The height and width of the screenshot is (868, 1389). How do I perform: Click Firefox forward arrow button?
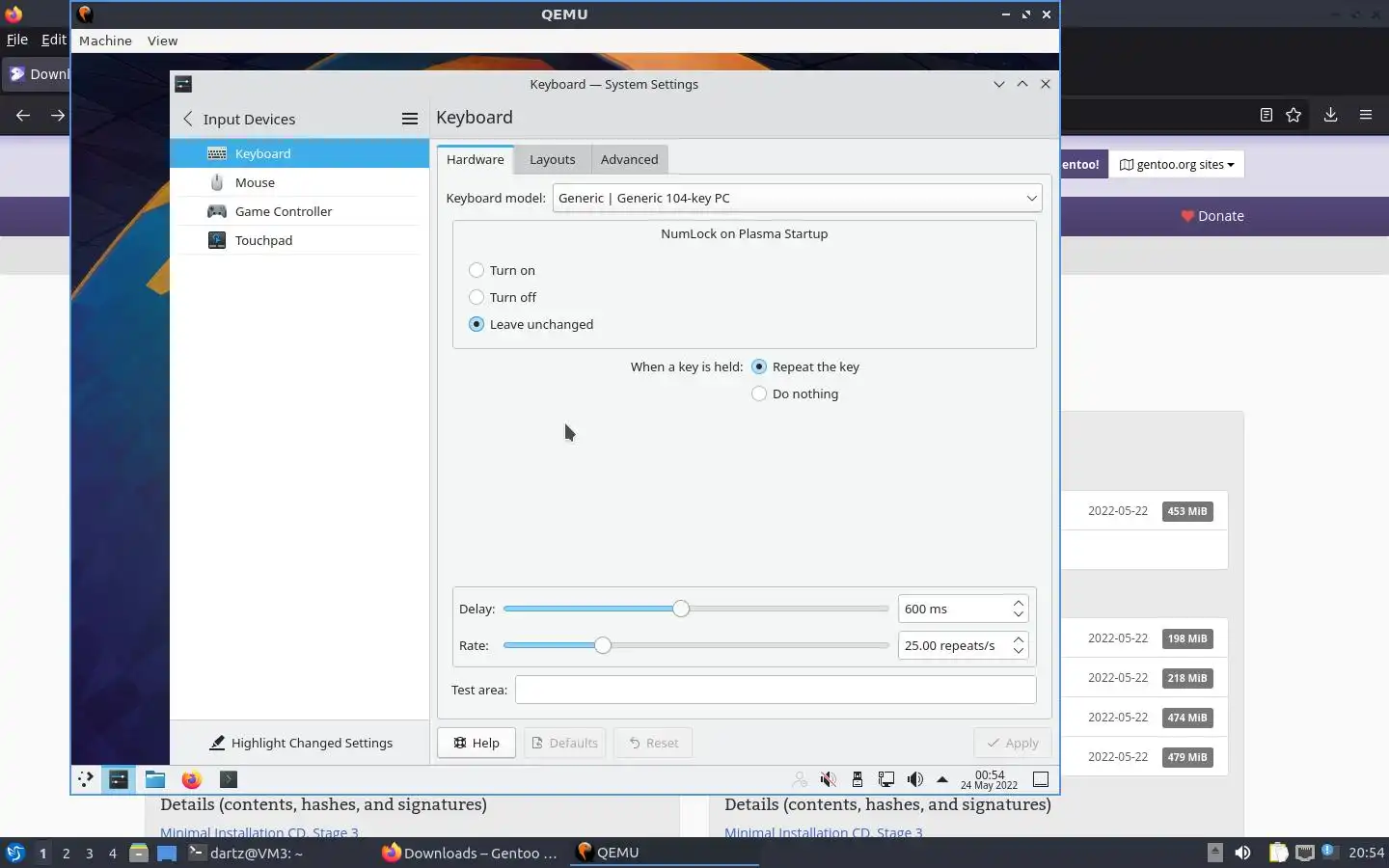(x=58, y=116)
